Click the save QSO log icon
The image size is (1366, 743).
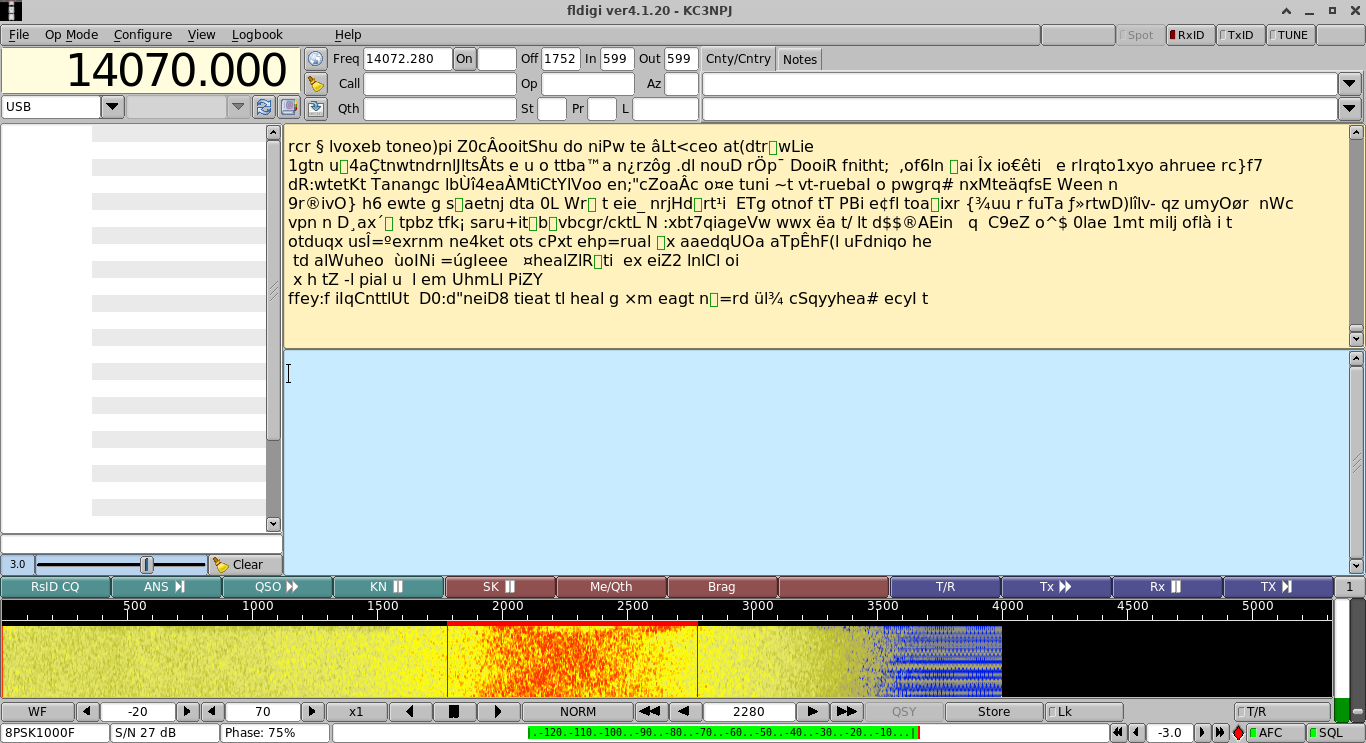click(316, 108)
